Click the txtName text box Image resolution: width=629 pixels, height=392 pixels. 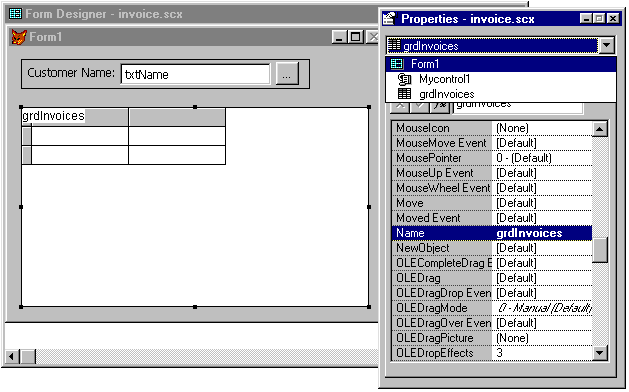[195, 74]
